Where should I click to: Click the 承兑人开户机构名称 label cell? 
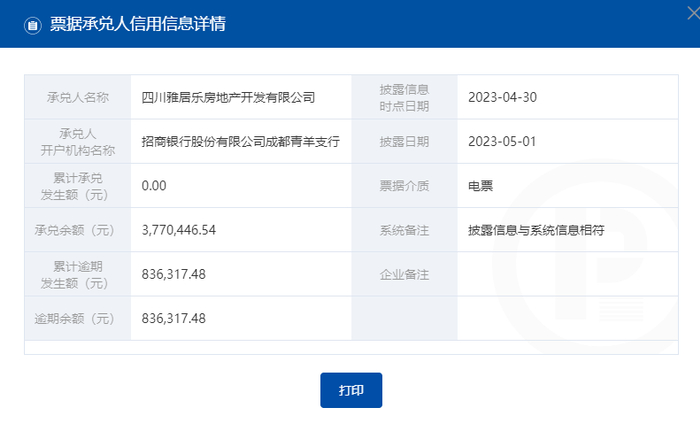(x=78, y=142)
